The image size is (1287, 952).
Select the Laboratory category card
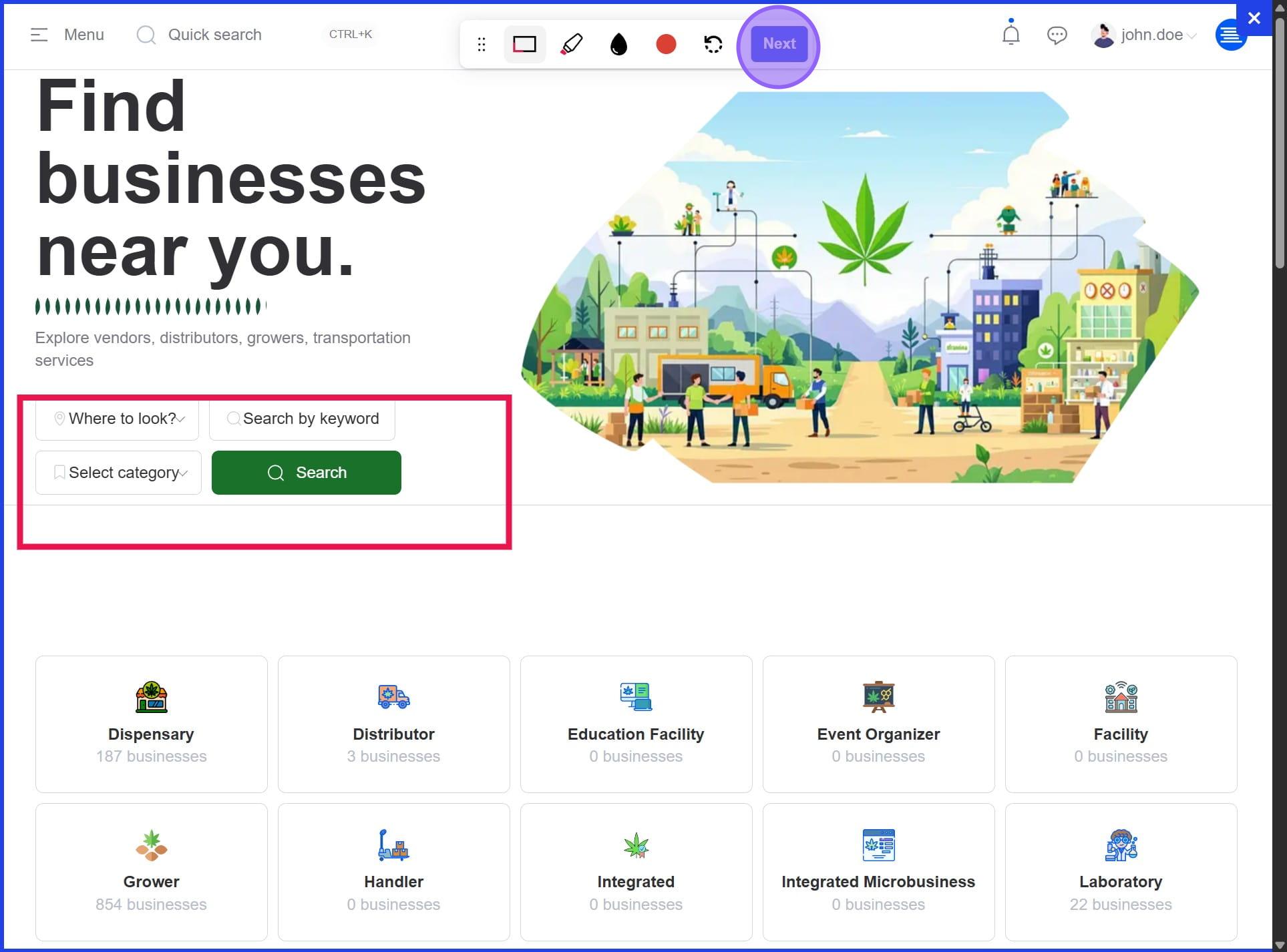(x=1120, y=871)
